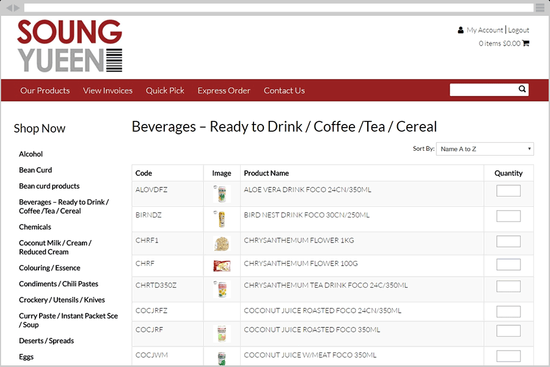Click the quantity field for Chrysanthemum Flower 1KG

coord(508,241)
